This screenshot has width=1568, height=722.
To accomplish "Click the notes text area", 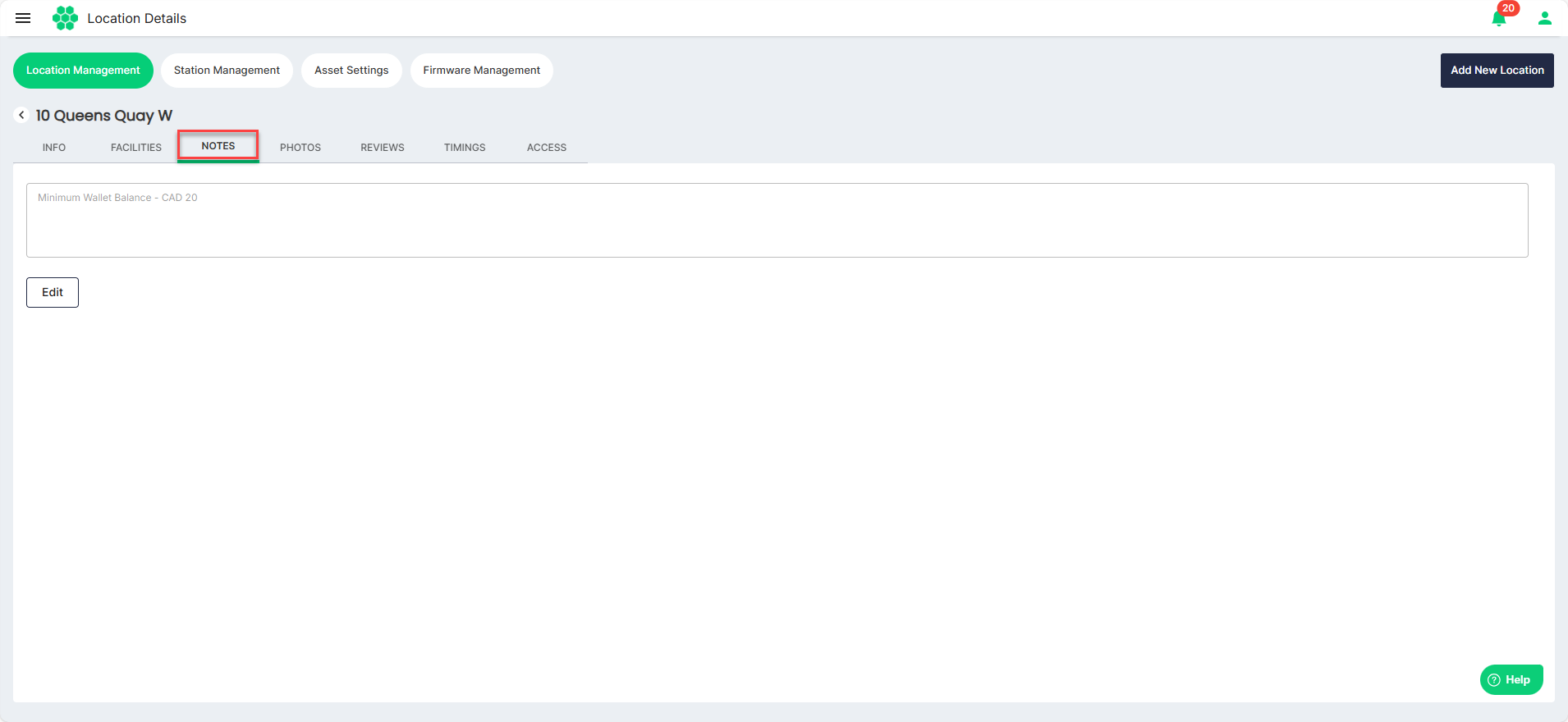I will pos(777,220).
